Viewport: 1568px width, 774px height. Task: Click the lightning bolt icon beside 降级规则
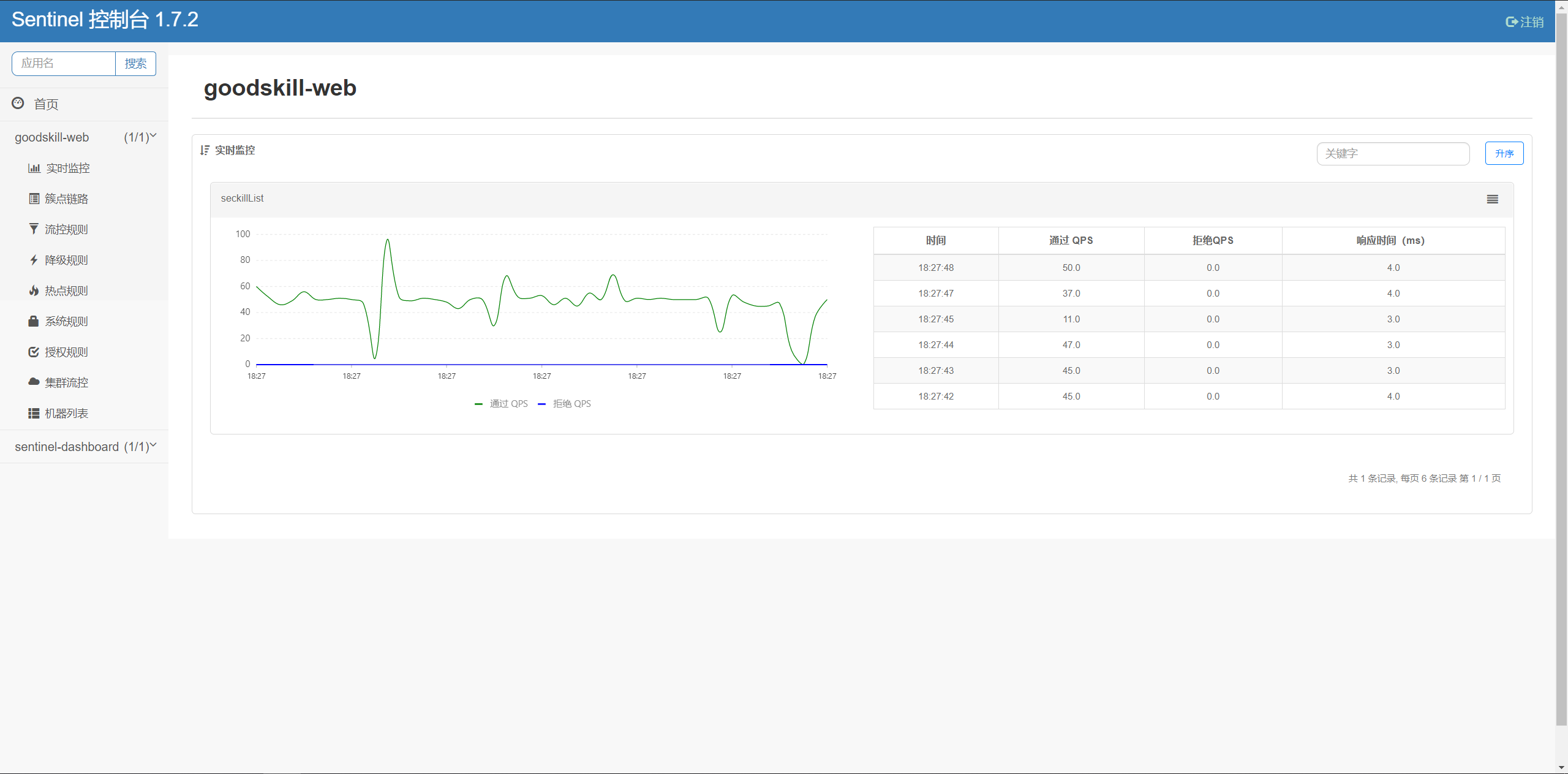(34, 260)
